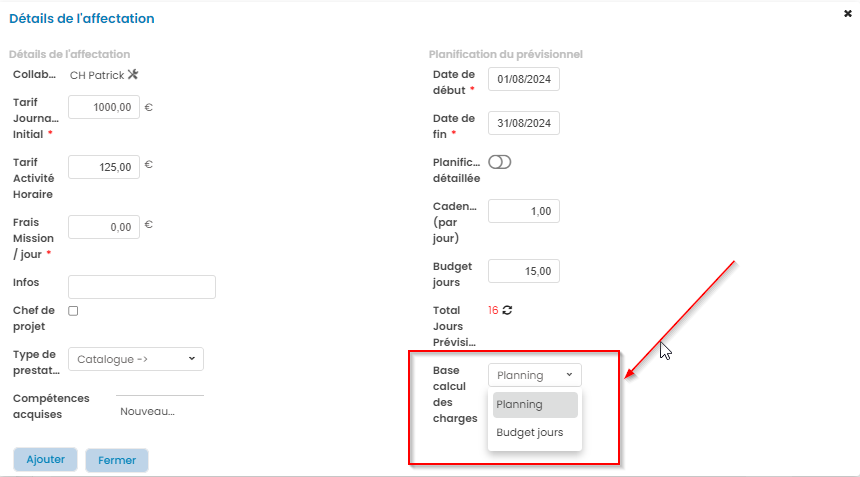Check the Chef de projet checkbox
Viewport: 860px width, 477px height.
click(x=73, y=311)
